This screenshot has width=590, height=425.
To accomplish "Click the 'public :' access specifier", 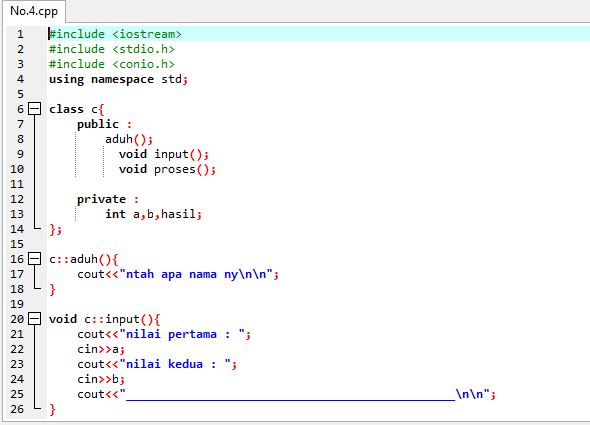I will (105, 124).
